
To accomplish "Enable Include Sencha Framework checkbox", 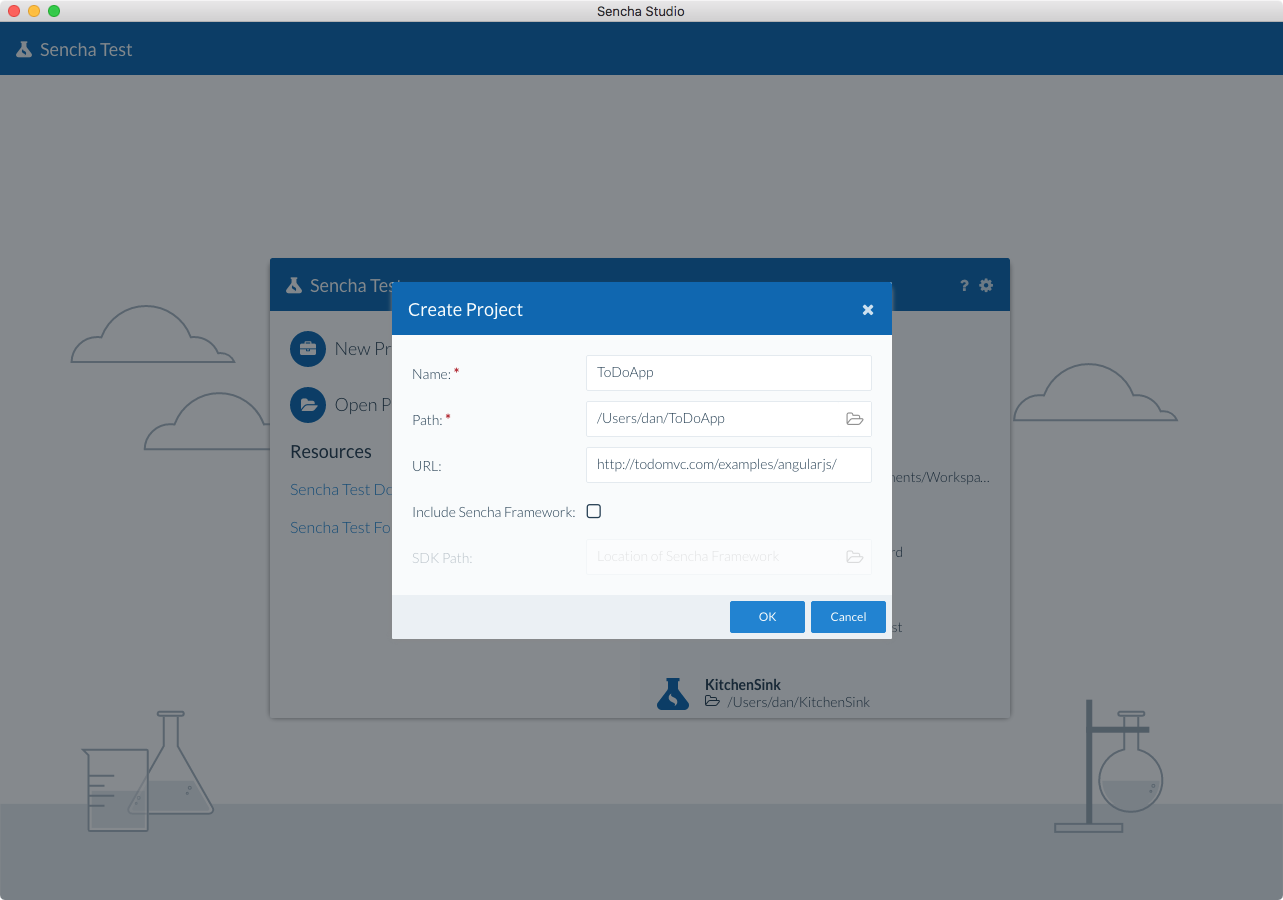I will pyautogui.click(x=594, y=511).
